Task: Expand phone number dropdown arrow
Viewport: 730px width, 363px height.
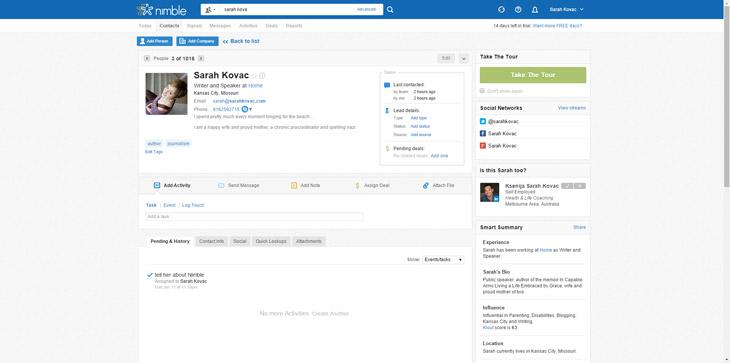Action: pyautogui.click(x=250, y=109)
